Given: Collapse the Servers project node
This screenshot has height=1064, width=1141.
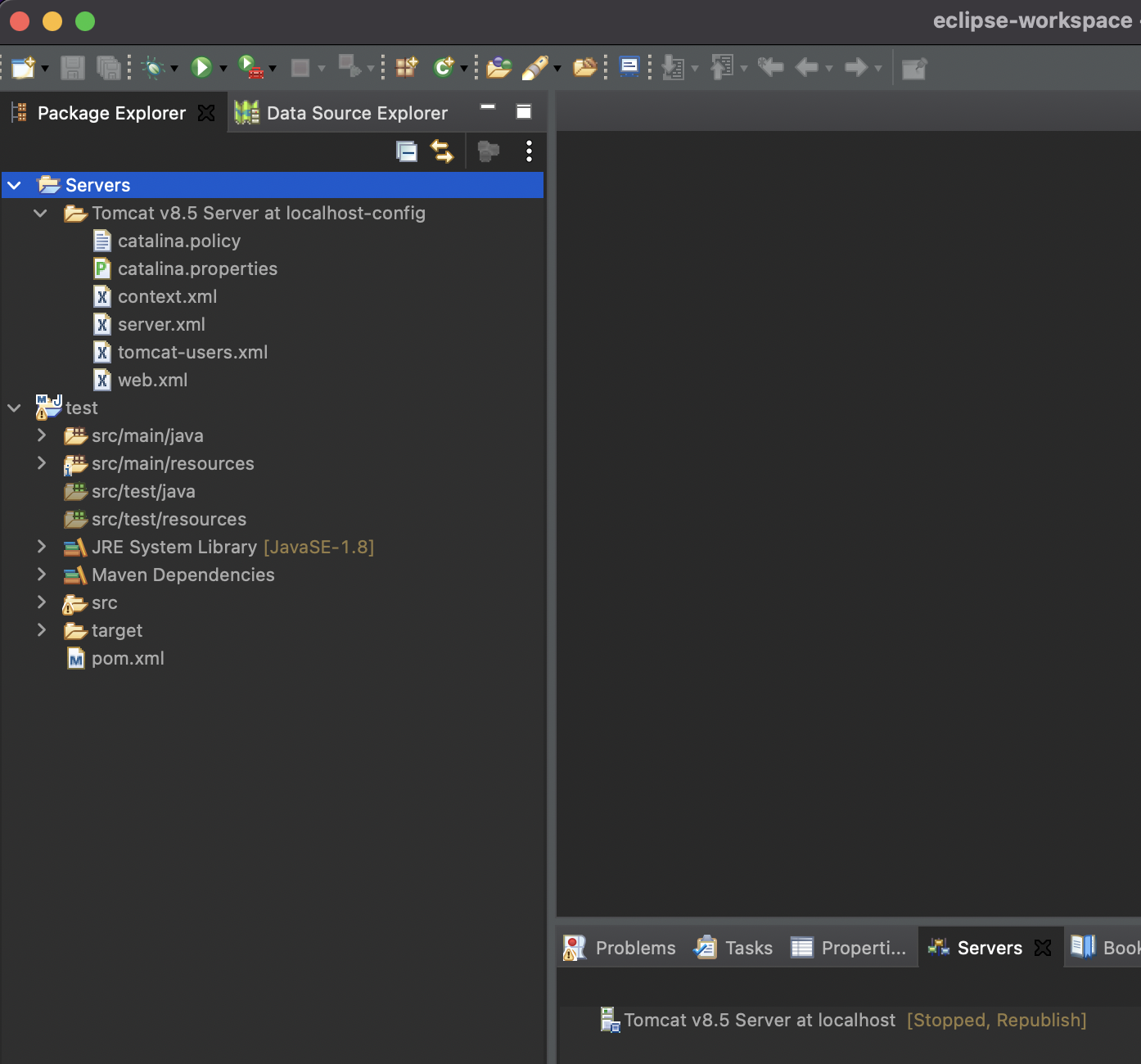Looking at the screenshot, I should [15, 186].
